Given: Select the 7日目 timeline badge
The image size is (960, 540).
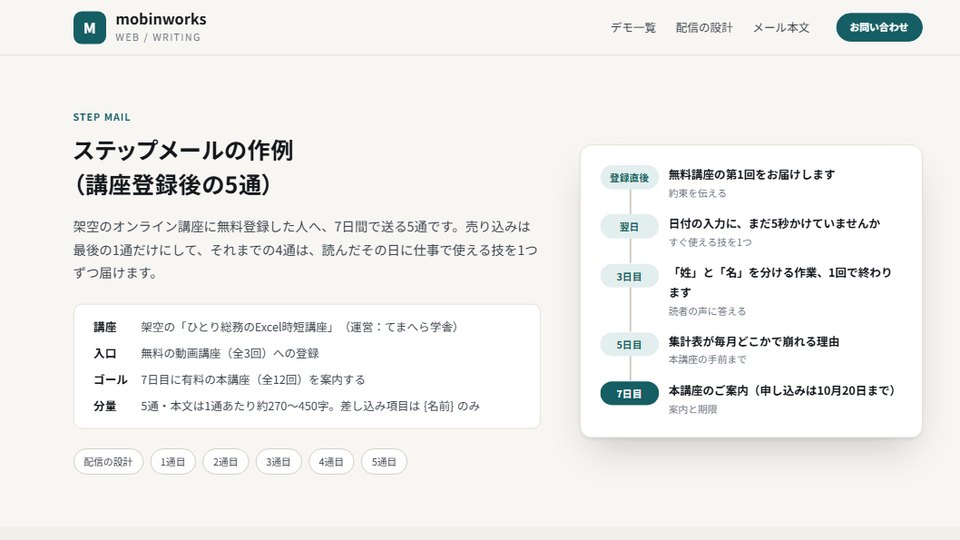Looking at the screenshot, I should (x=629, y=394).
